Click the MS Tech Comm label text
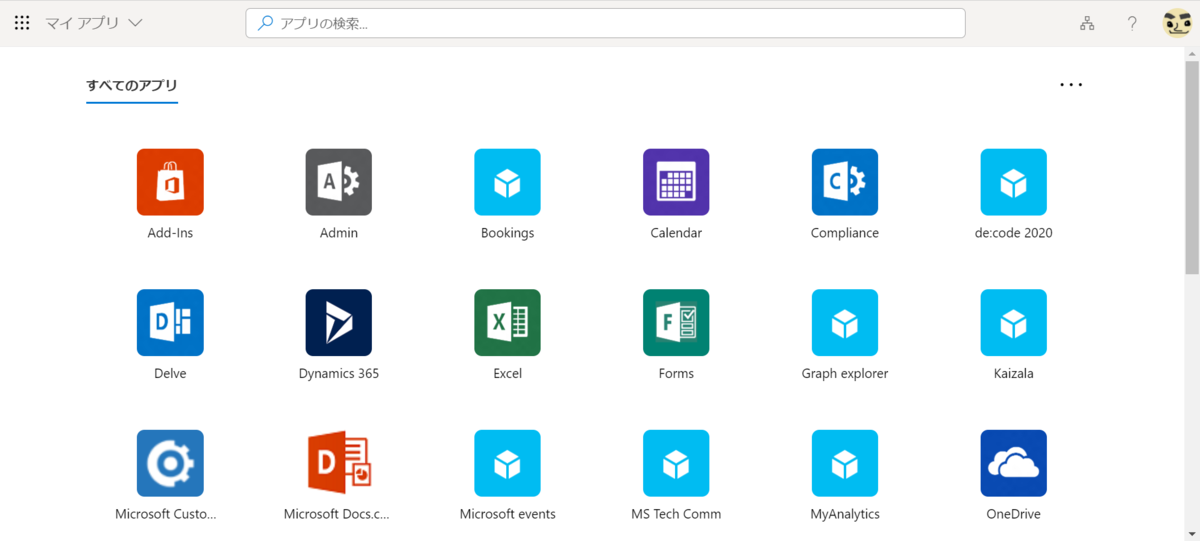The height and width of the screenshot is (541, 1200). point(676,514)
